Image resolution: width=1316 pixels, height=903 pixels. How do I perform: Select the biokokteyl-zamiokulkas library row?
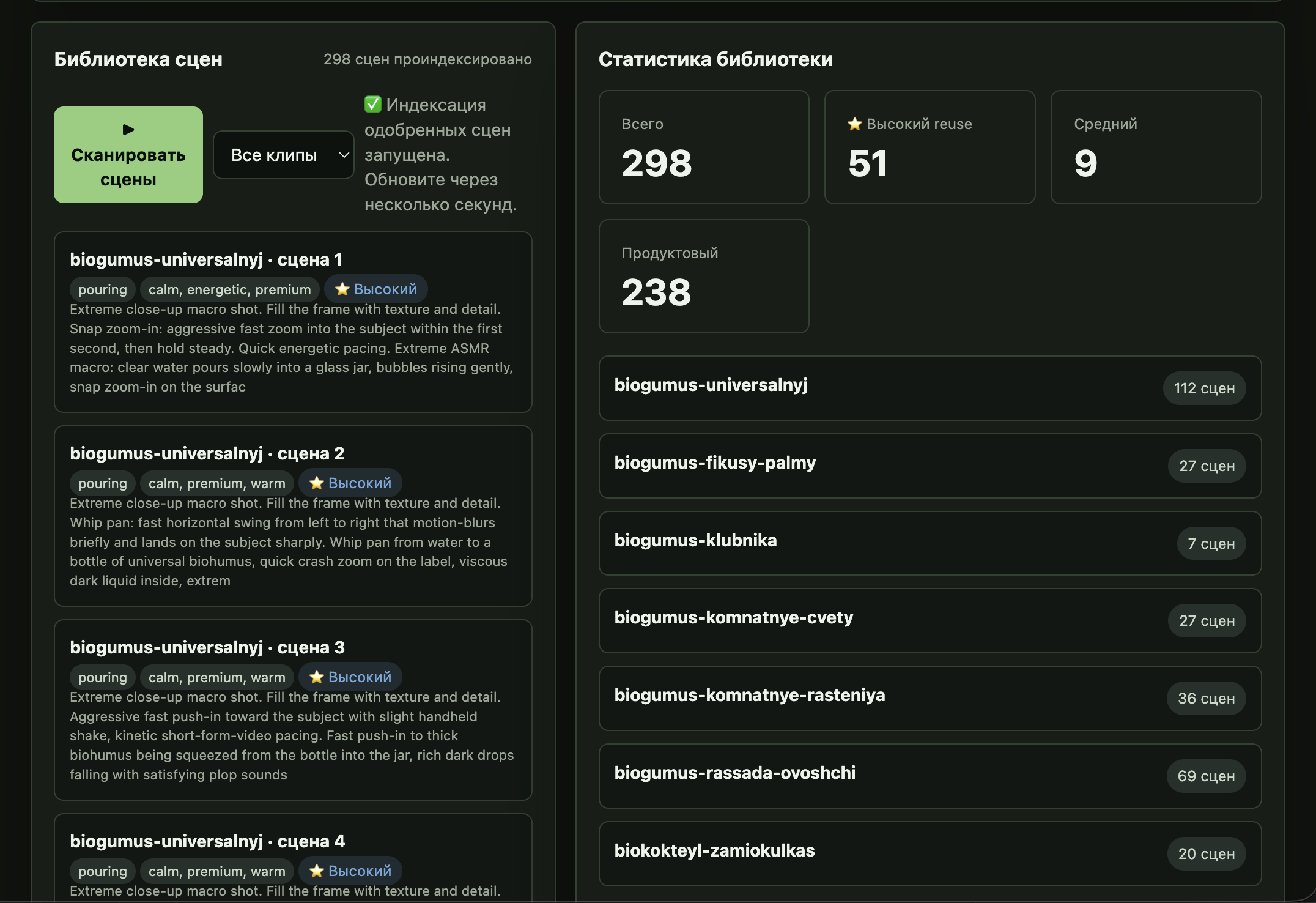coord(930,853)
